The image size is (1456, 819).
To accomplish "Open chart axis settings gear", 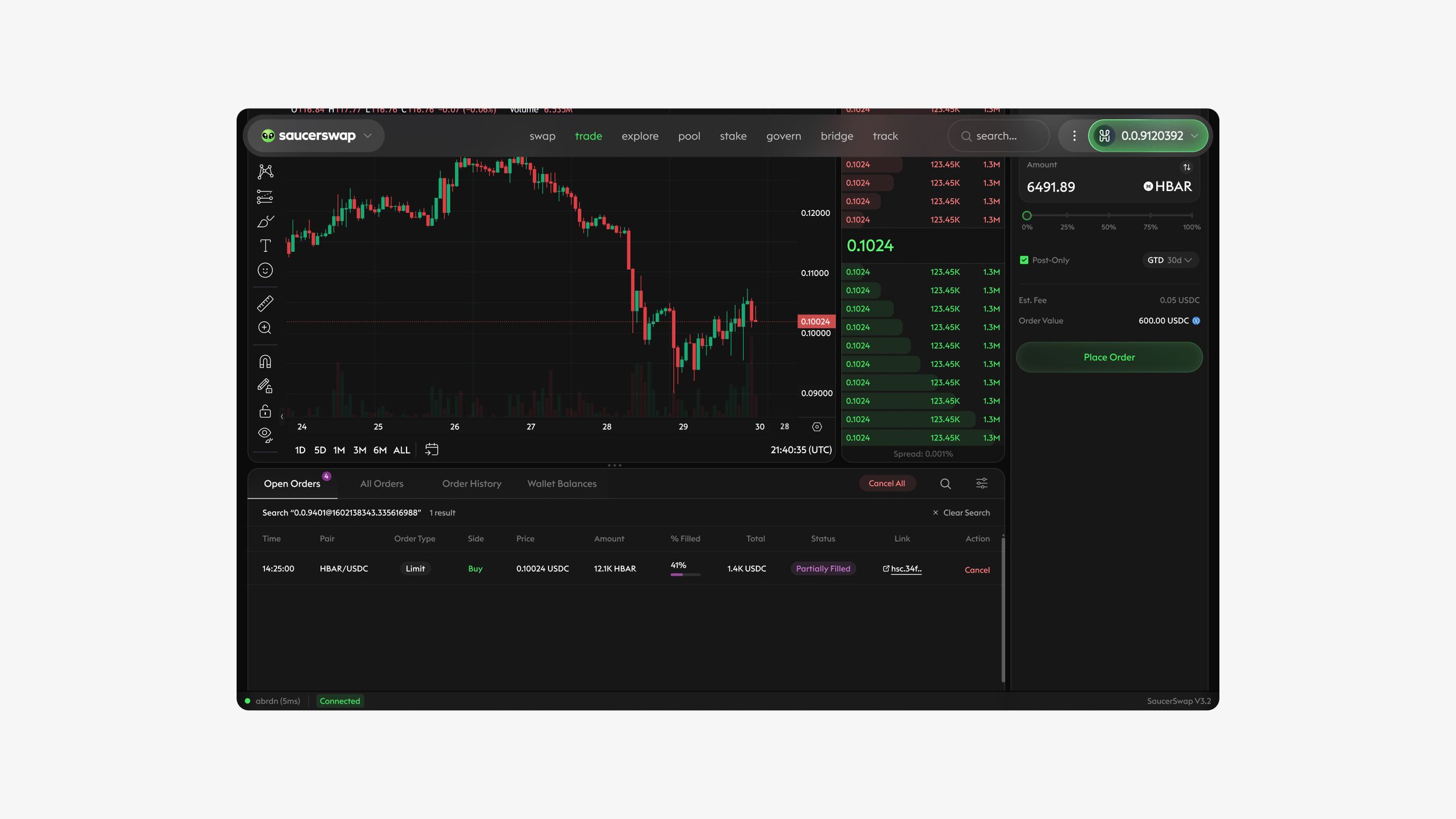I will pyautogui.click(x=817, y=427).
